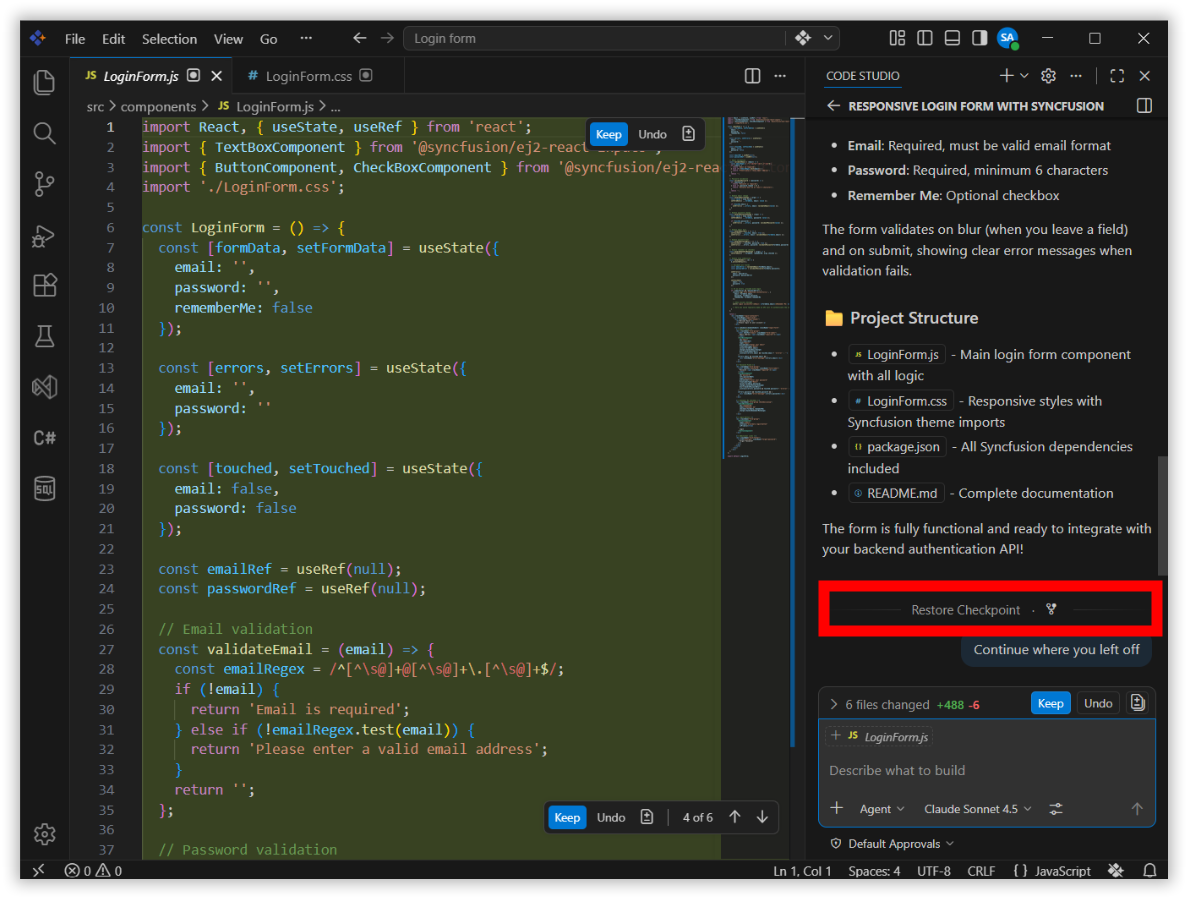Open the Claude Sonnet 4.5 model picker
Image resolution: width=1188 pixels, height=899 pixels.
977,809
